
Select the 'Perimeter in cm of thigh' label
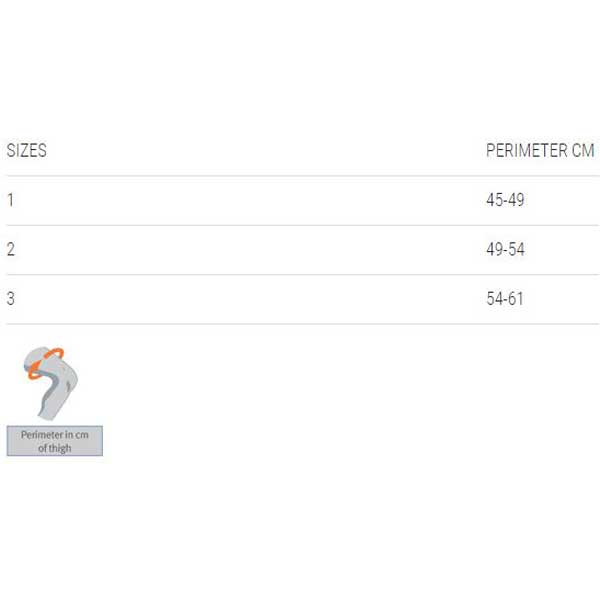click(x=55, y=441)
